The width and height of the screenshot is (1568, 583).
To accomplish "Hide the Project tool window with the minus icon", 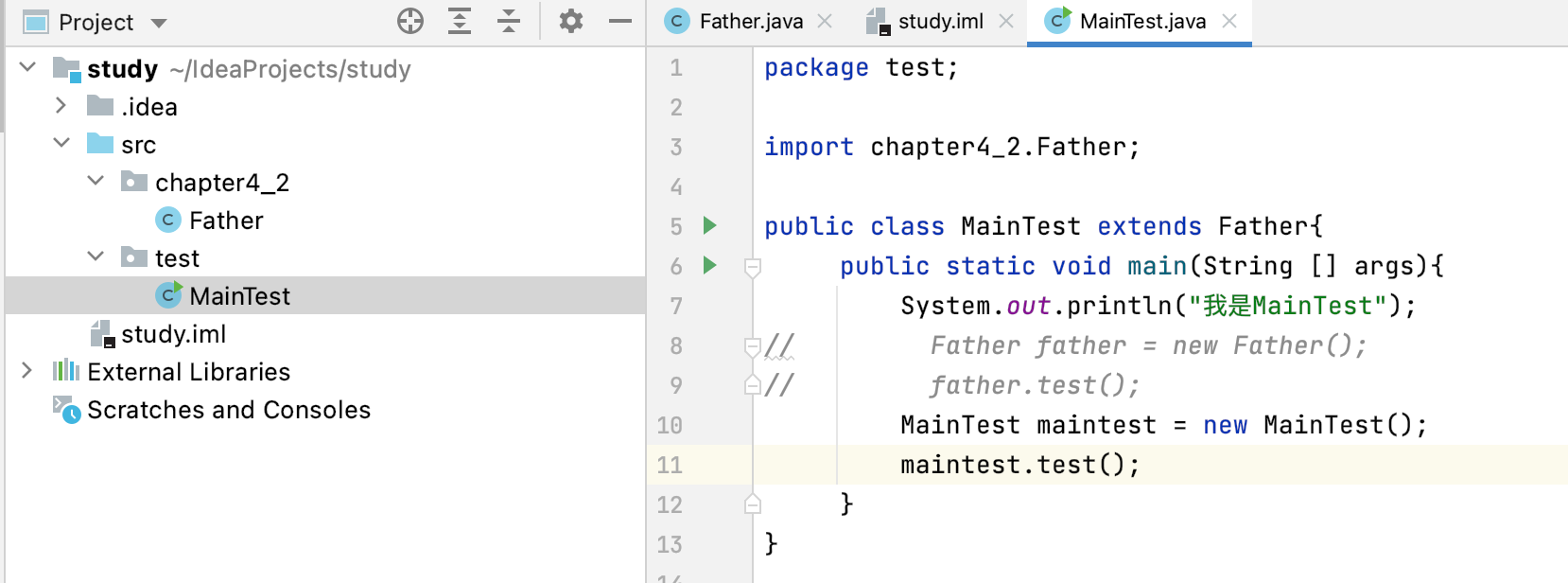I will [x=620, y=21].
